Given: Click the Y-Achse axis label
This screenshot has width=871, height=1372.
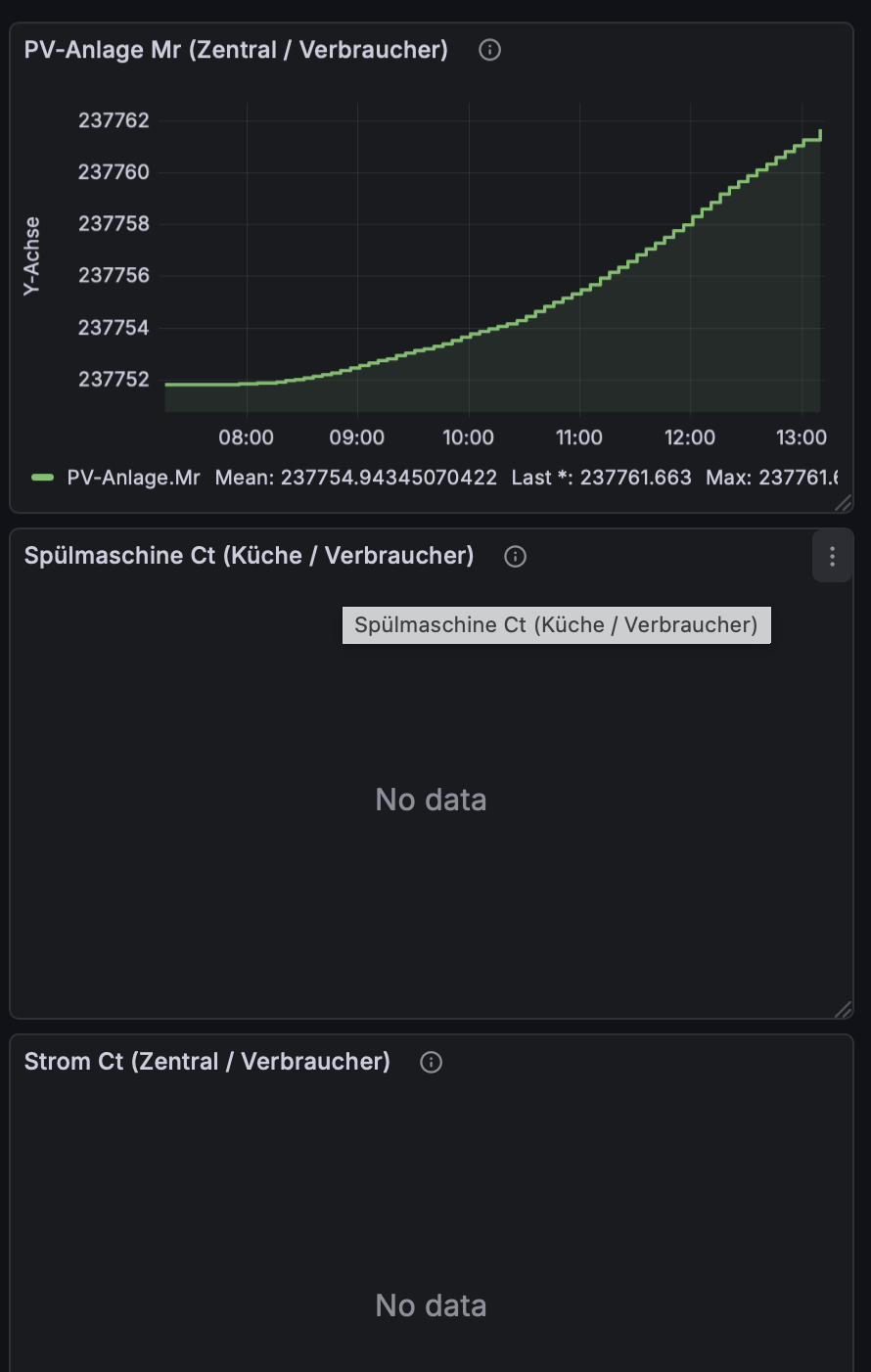Looking at the screenshot, I should point(32,256).
